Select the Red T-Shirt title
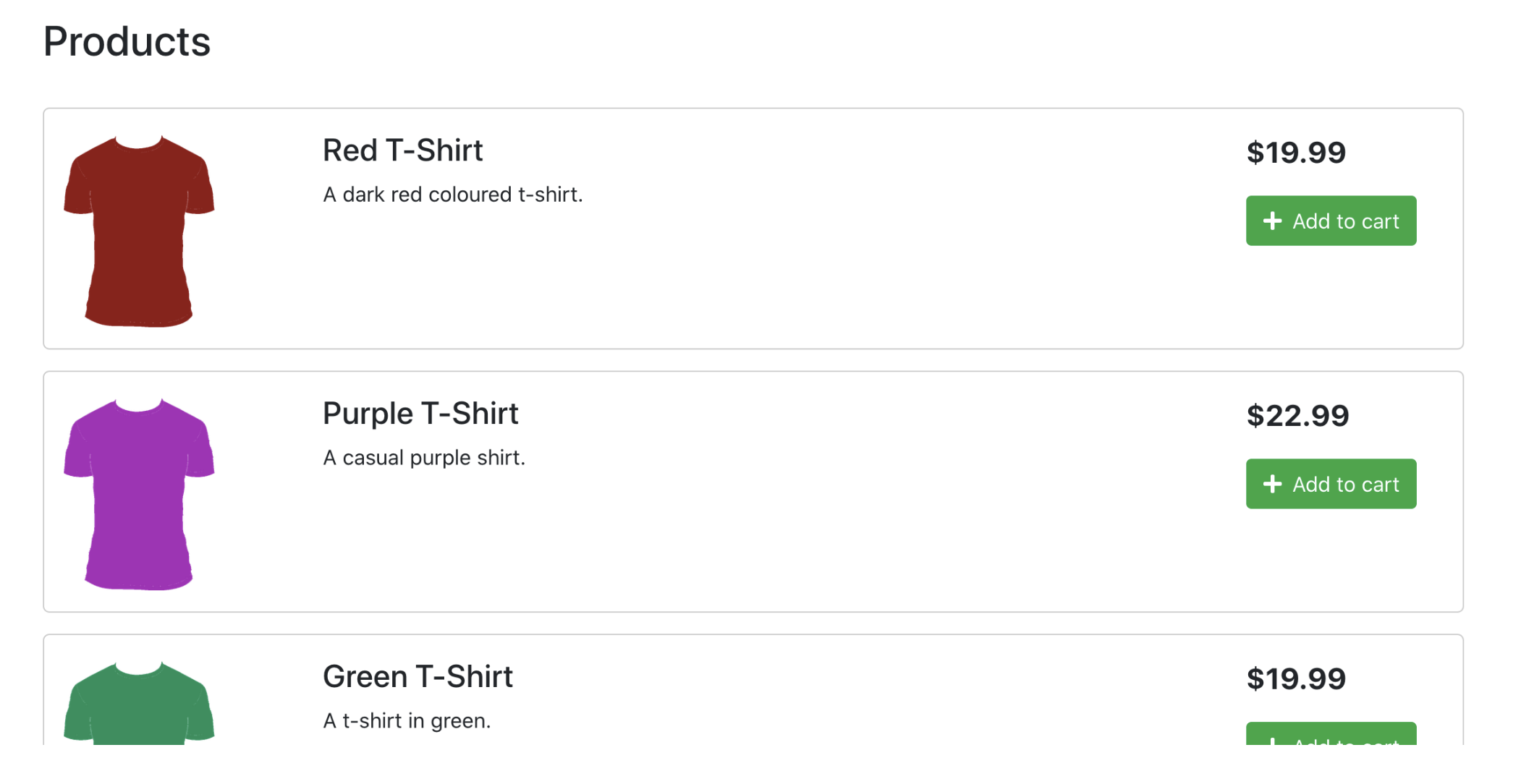 point(402,150)
